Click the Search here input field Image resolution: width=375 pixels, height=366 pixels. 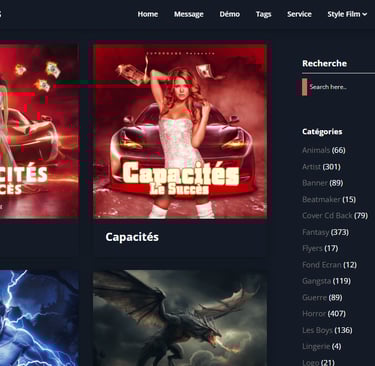(338, 87)
